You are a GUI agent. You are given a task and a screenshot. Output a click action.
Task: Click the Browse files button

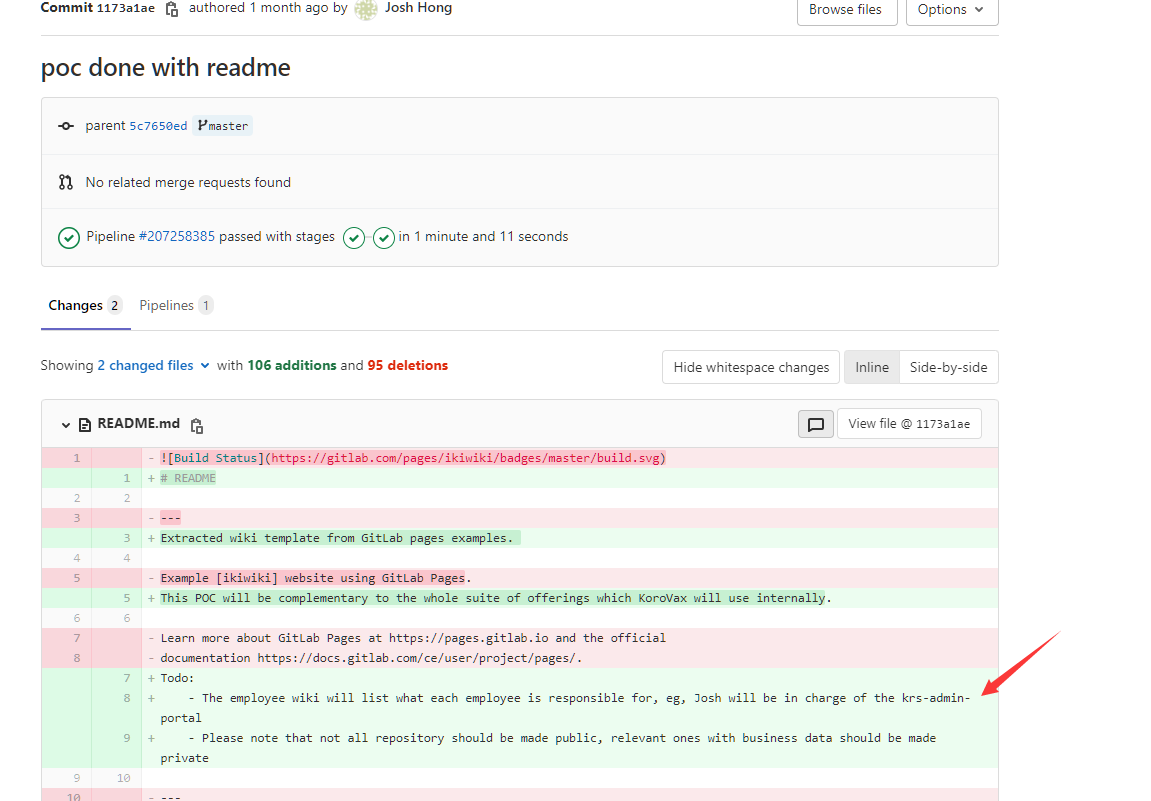pyautogui.click(x=846, y=10)
